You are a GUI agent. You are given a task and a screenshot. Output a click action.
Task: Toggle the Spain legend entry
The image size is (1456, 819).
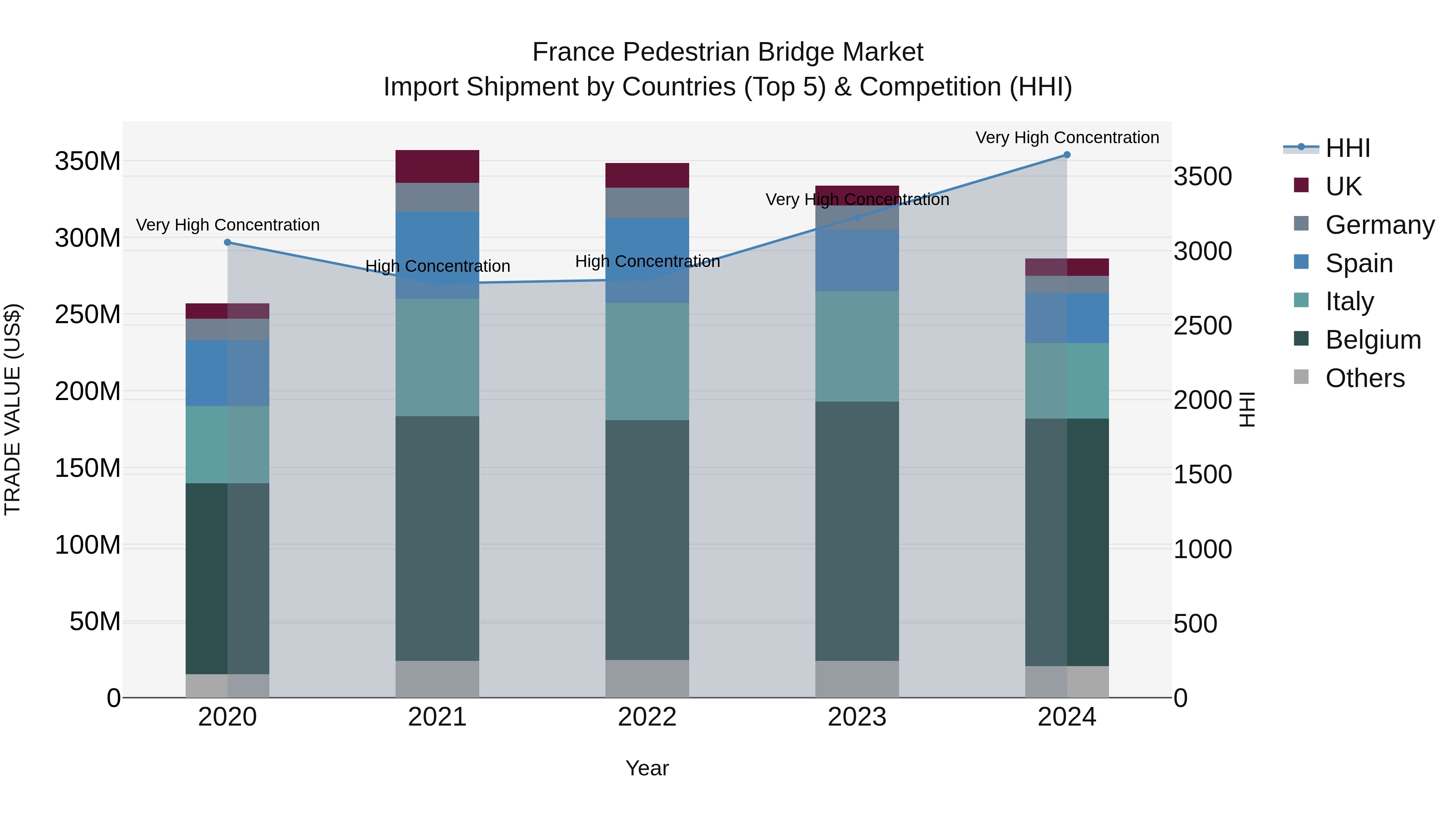[x=1343, y=263]
